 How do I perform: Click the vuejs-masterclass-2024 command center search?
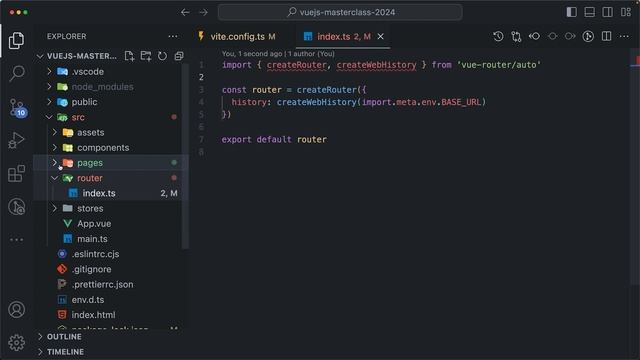coord(340,12)
